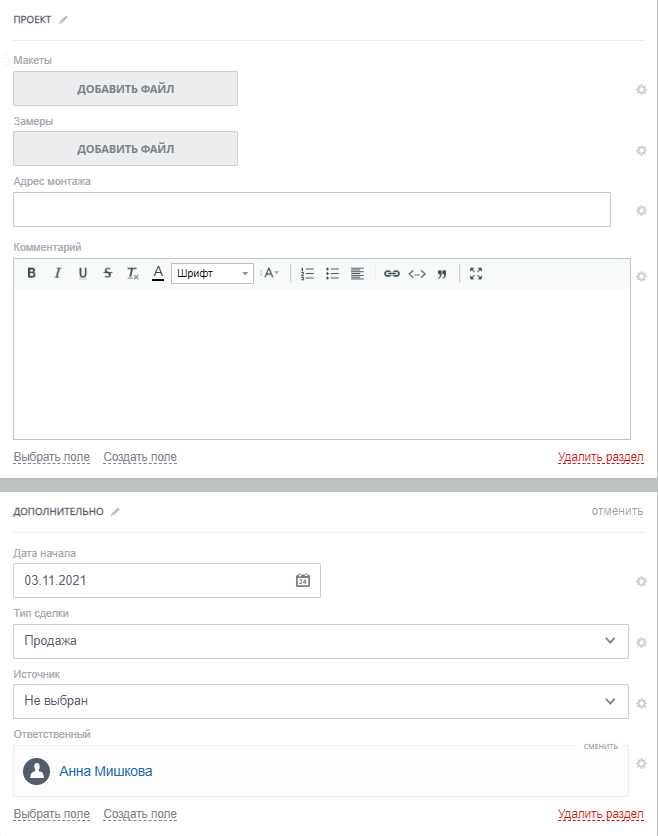Toggle italic formatting in comment editor

pyautogui.click(x=57, y=274)
